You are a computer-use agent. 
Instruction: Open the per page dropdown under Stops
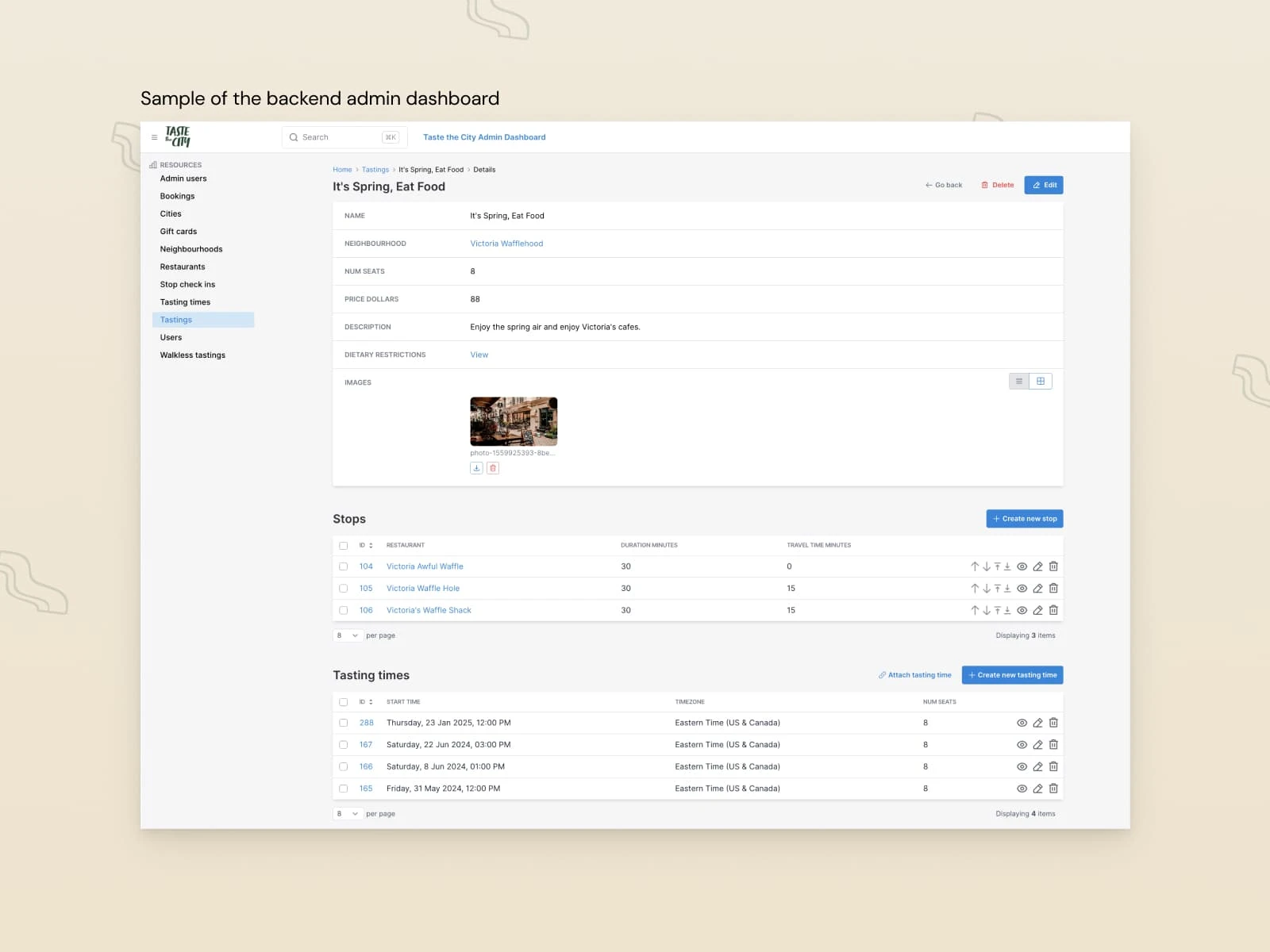click(347, 635)
